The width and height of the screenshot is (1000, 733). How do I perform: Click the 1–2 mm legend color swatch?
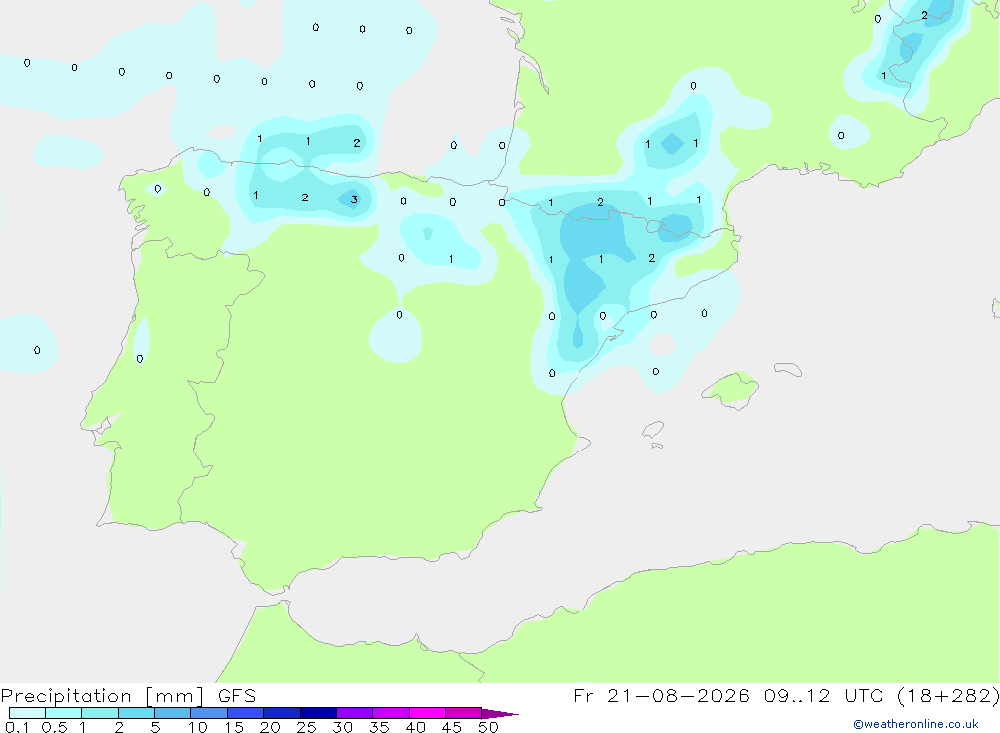(x=100, y=713)
